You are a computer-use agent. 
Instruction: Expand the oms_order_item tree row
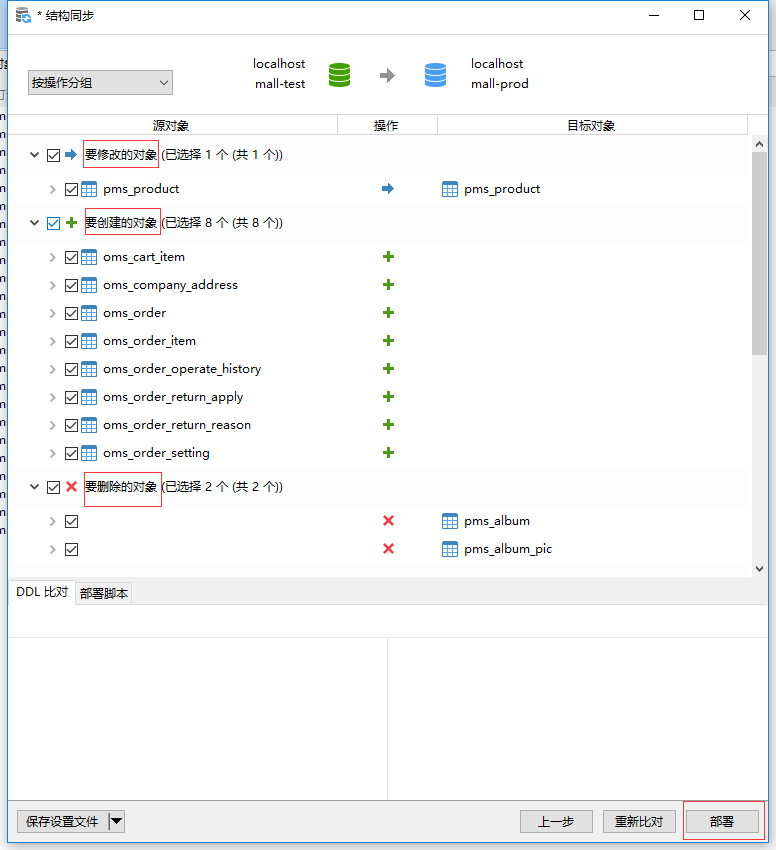53,341
